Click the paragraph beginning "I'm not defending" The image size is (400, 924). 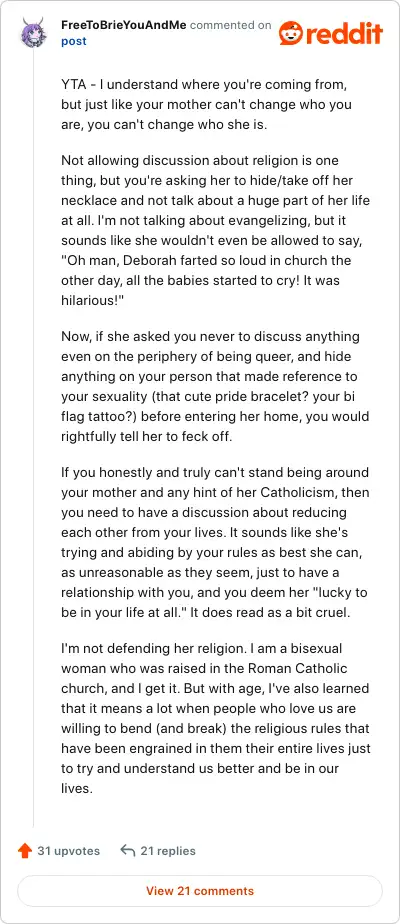click(x=216, y=718)
